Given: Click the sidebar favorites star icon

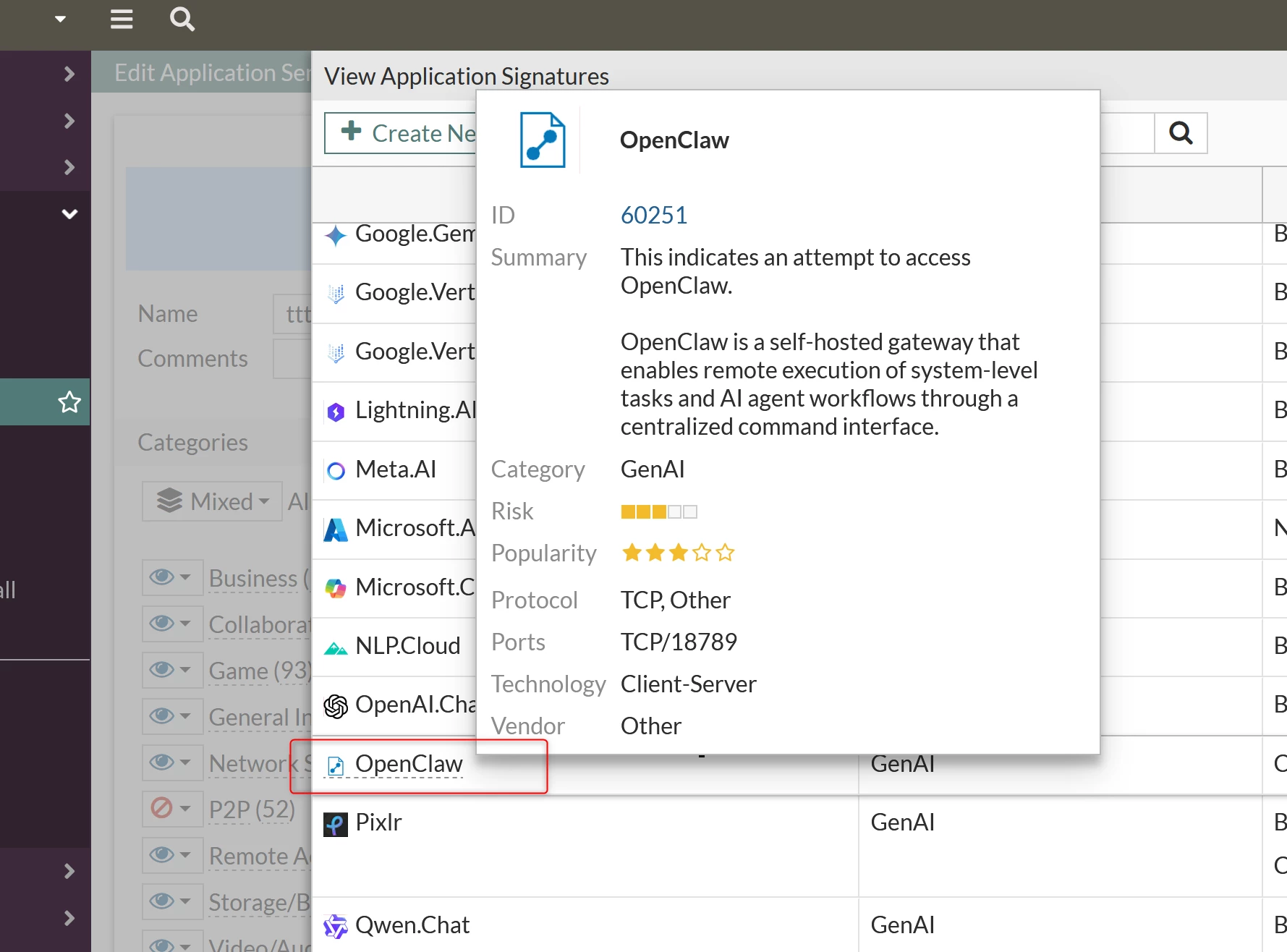Looking at the screenshot, I should coord(69,401).
